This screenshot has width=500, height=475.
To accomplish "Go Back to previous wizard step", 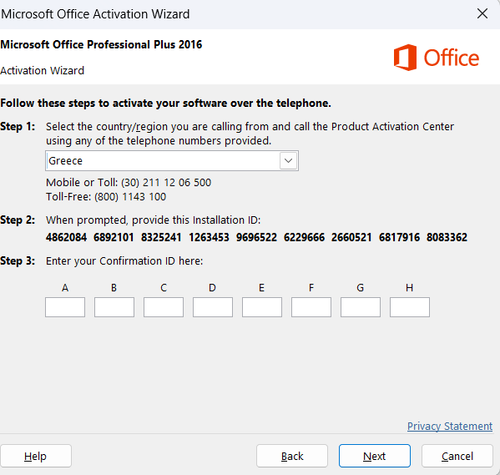I will (x=292, y=456).
